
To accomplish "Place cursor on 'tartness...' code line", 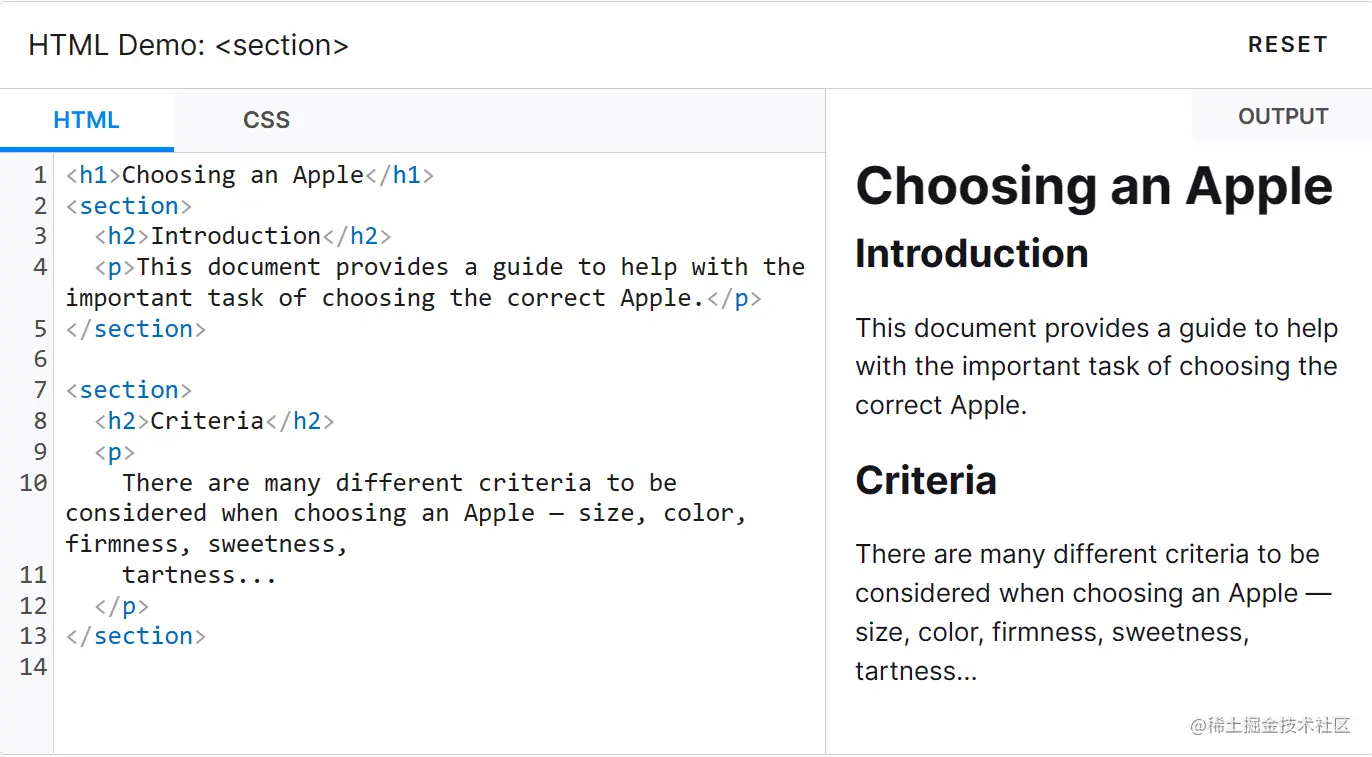I will tap(199, 575).
